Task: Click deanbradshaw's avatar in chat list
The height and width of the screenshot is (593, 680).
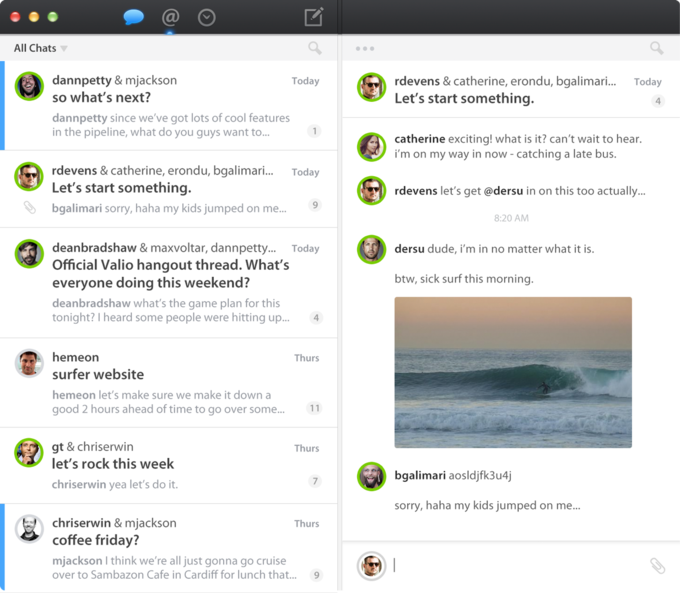Action: (29, 254)
